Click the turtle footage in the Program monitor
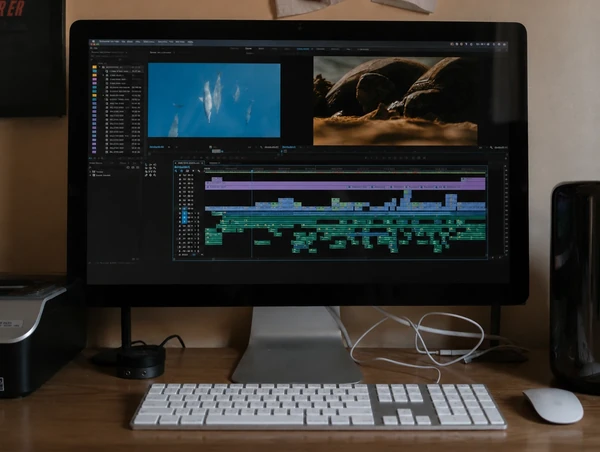The width and height of the screenshot is (600, 452). [395, 101]
